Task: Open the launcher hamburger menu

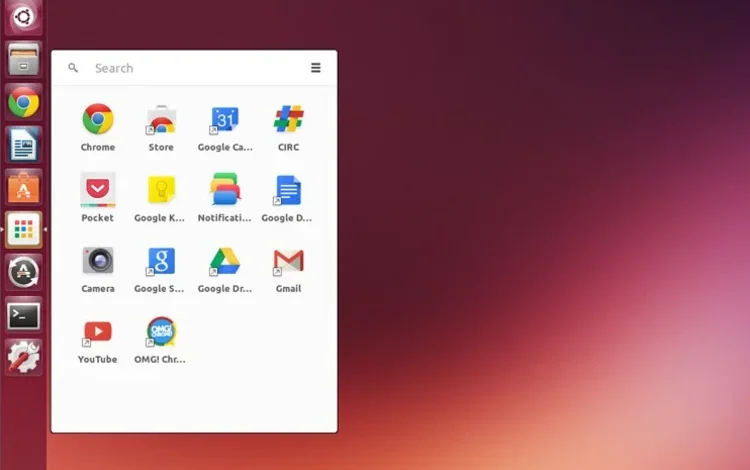Action: pyautogui.click(x=316, y=67)
